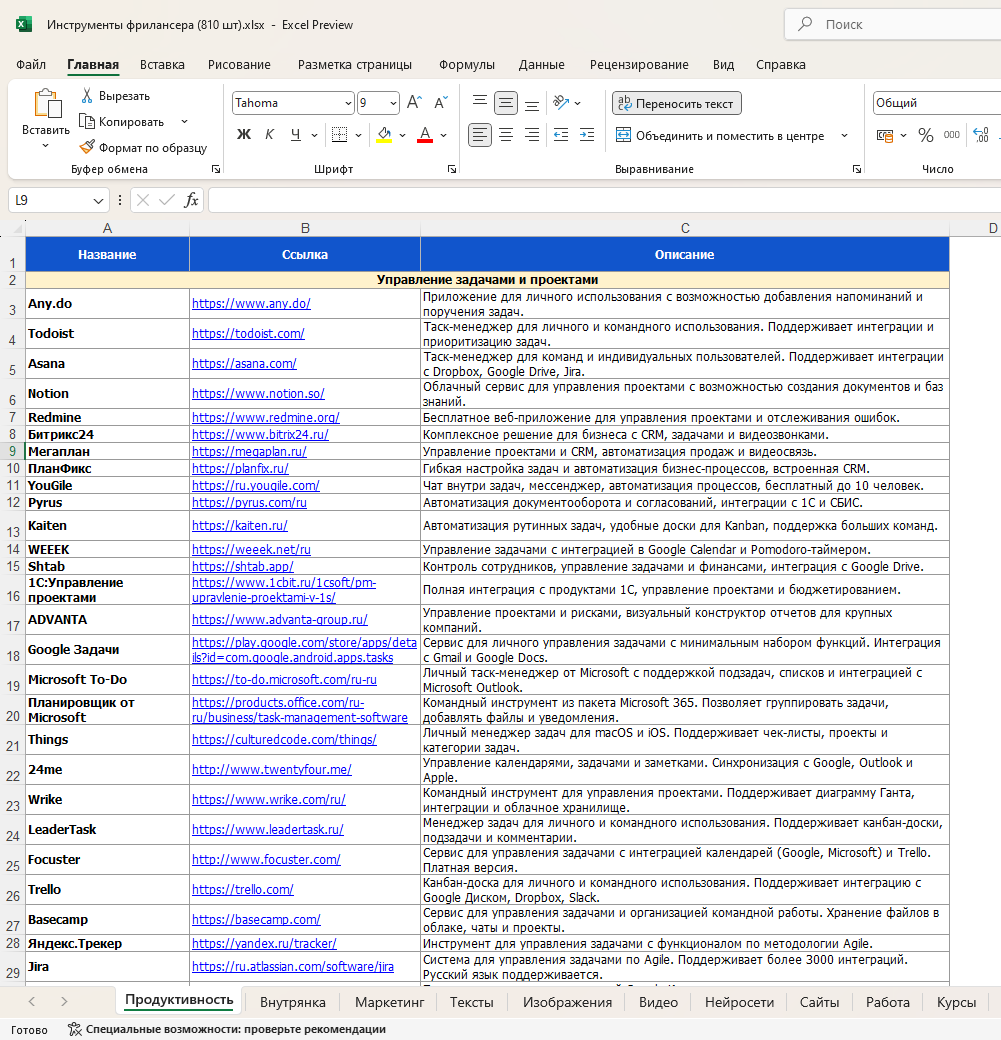Open the Tahoma font name dropdown
1001x1040 pixels.
pyautogui.click(x=348, y=103)
